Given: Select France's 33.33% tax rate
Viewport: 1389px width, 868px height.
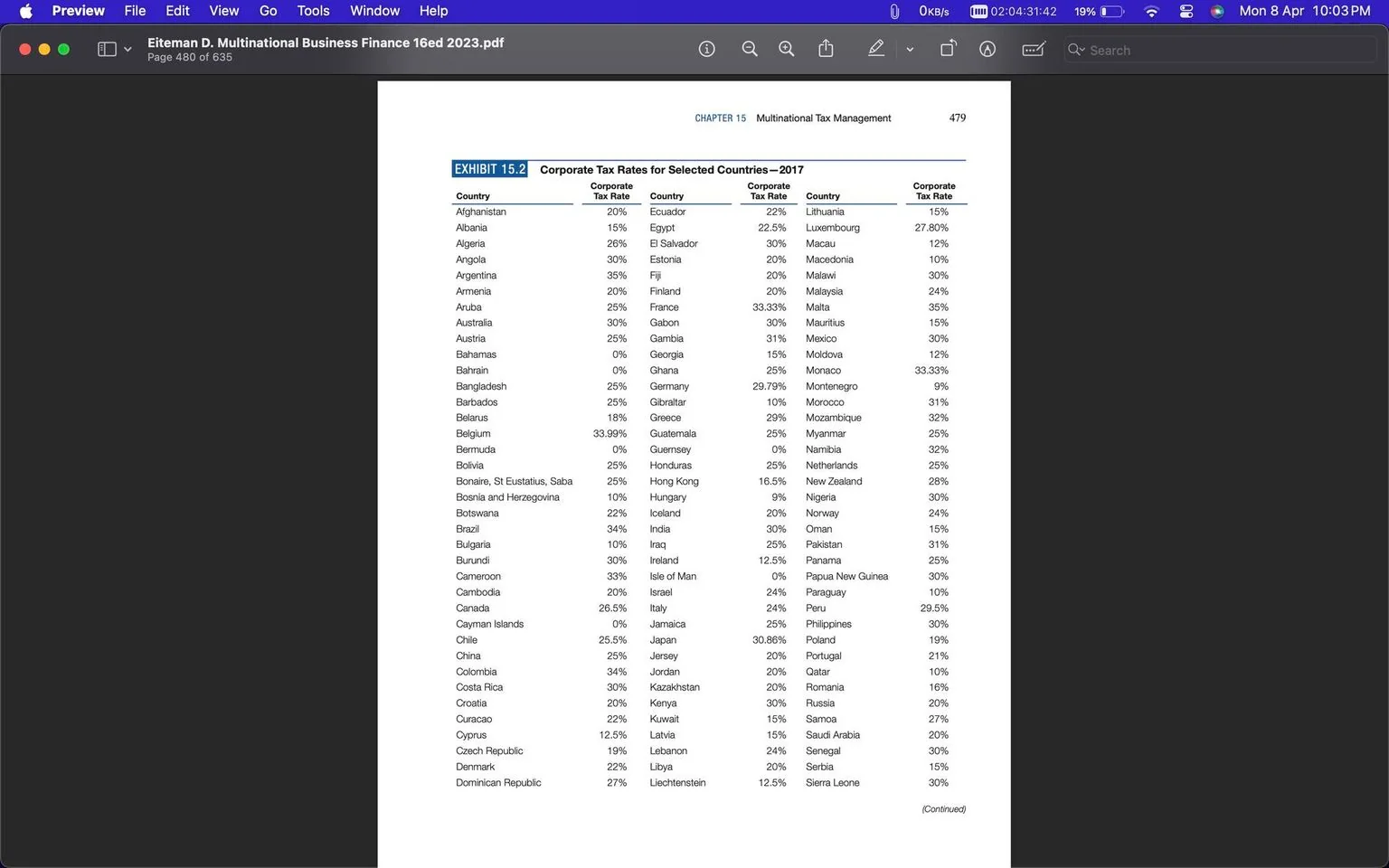Looking at the screenshot, I should (769, 307).
